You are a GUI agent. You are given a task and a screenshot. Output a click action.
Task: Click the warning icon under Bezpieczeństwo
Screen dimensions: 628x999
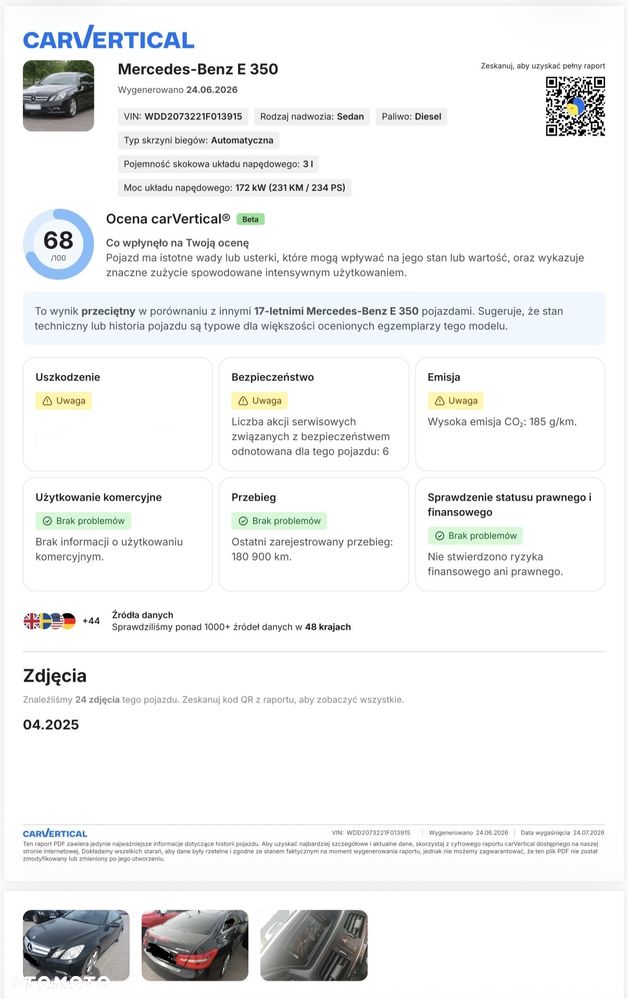click(x=243, y=401)
